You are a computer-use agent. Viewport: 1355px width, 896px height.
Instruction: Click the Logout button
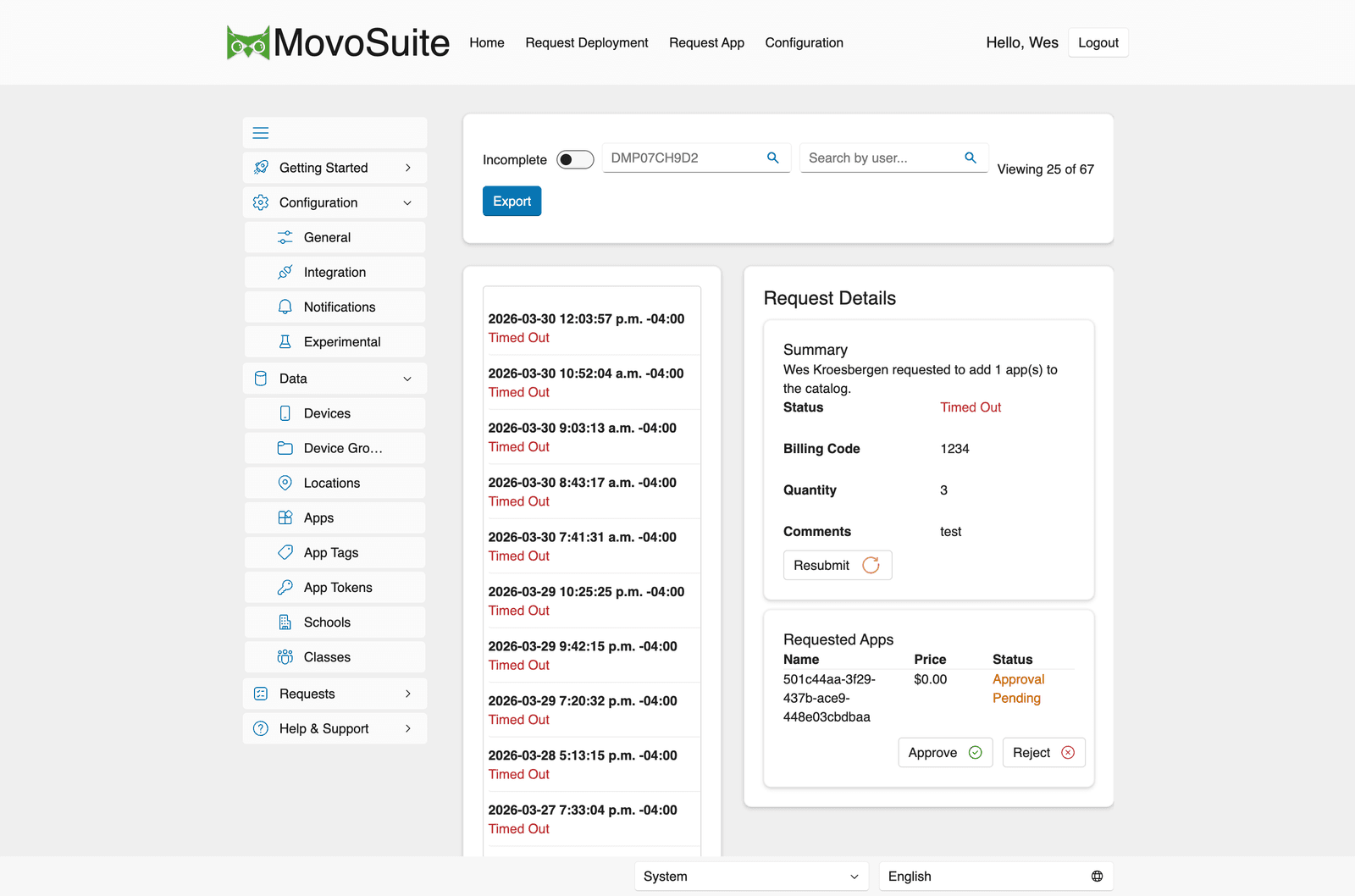point(1098,42)
